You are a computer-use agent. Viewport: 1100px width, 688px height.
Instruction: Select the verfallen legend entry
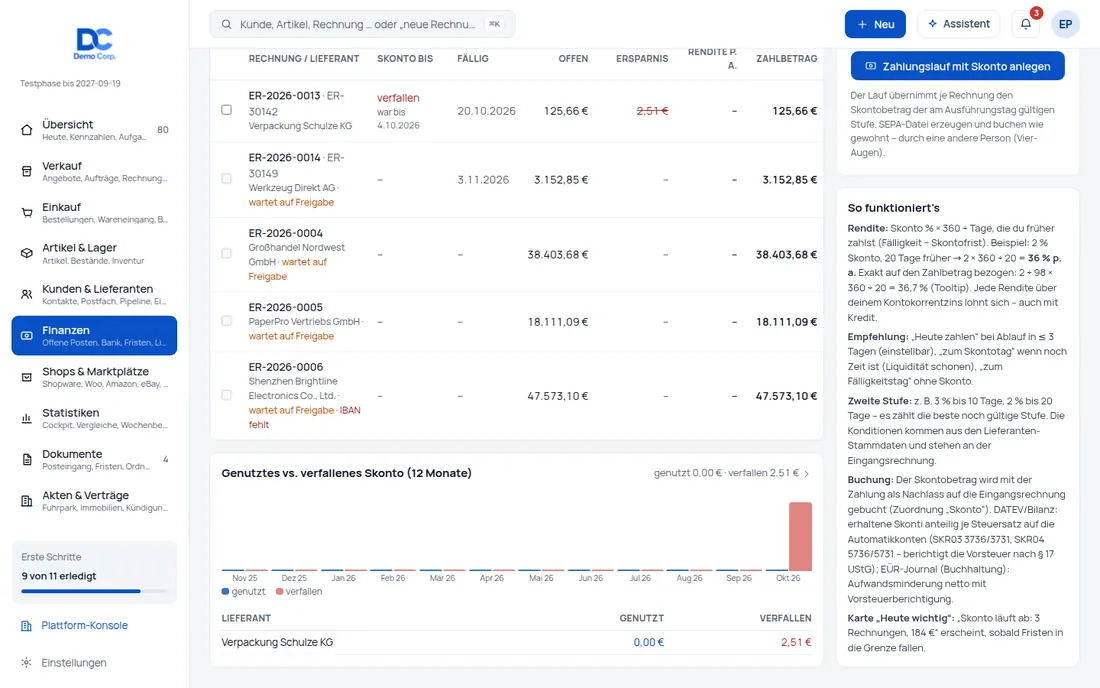[x=300, y=592]
